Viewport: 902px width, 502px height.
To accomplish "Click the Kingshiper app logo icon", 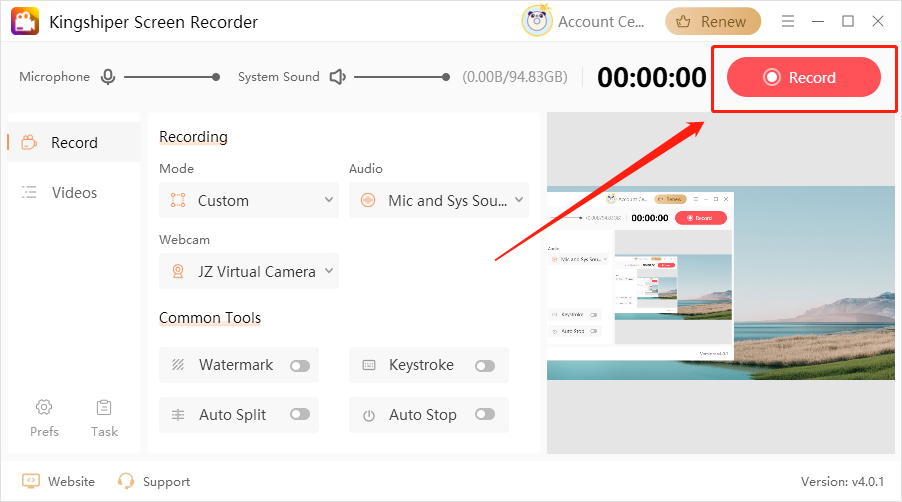I will [x=25, y=21].
